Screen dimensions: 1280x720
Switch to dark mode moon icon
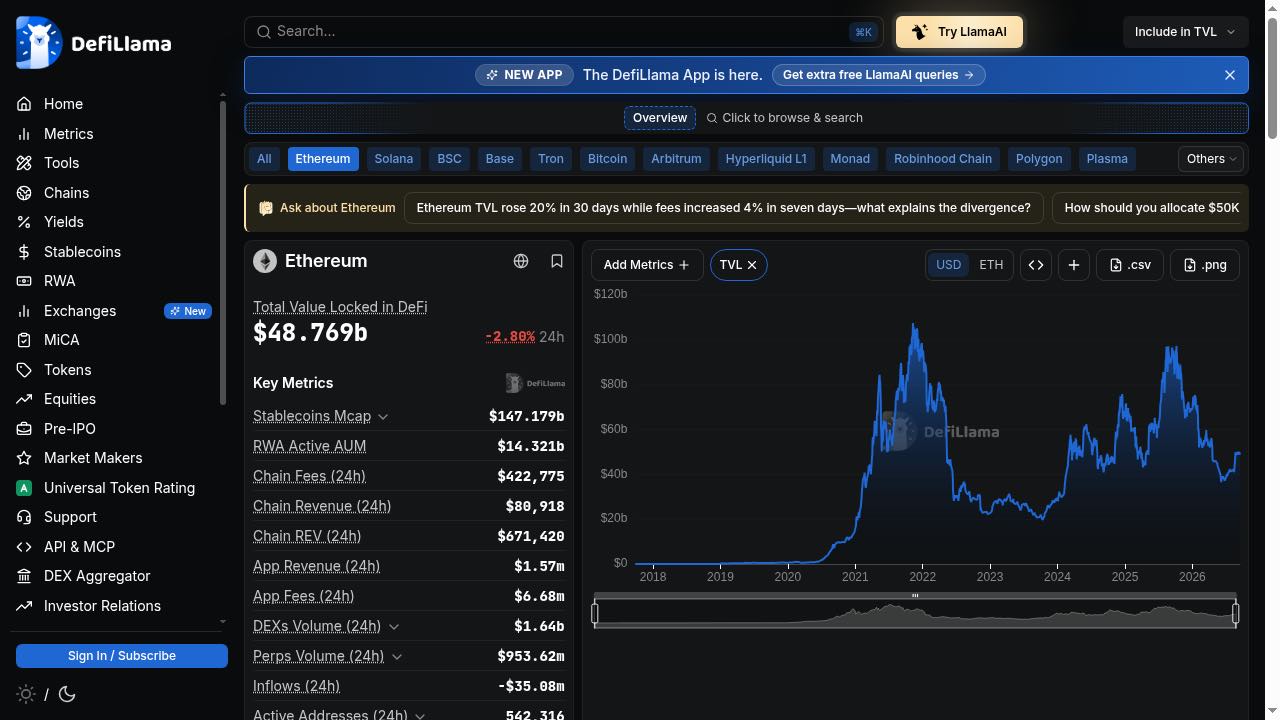(67, 694)
